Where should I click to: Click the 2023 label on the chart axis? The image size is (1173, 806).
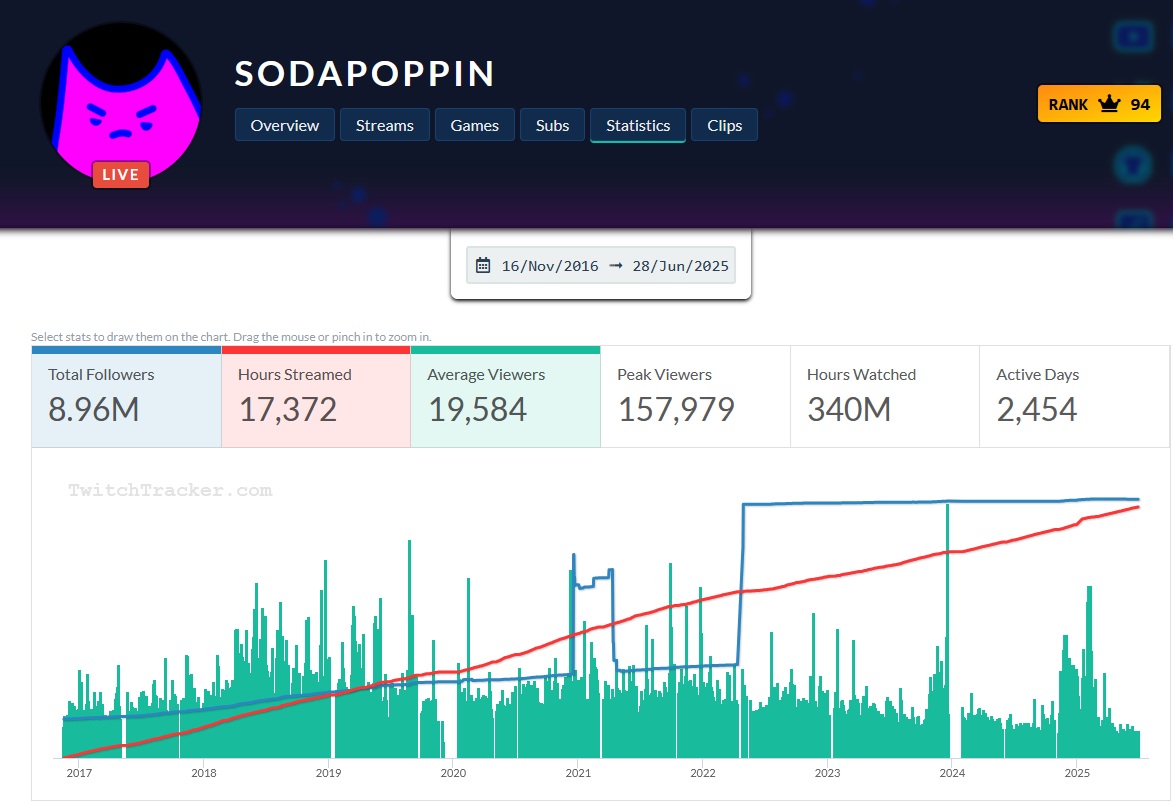click(827, 772)
